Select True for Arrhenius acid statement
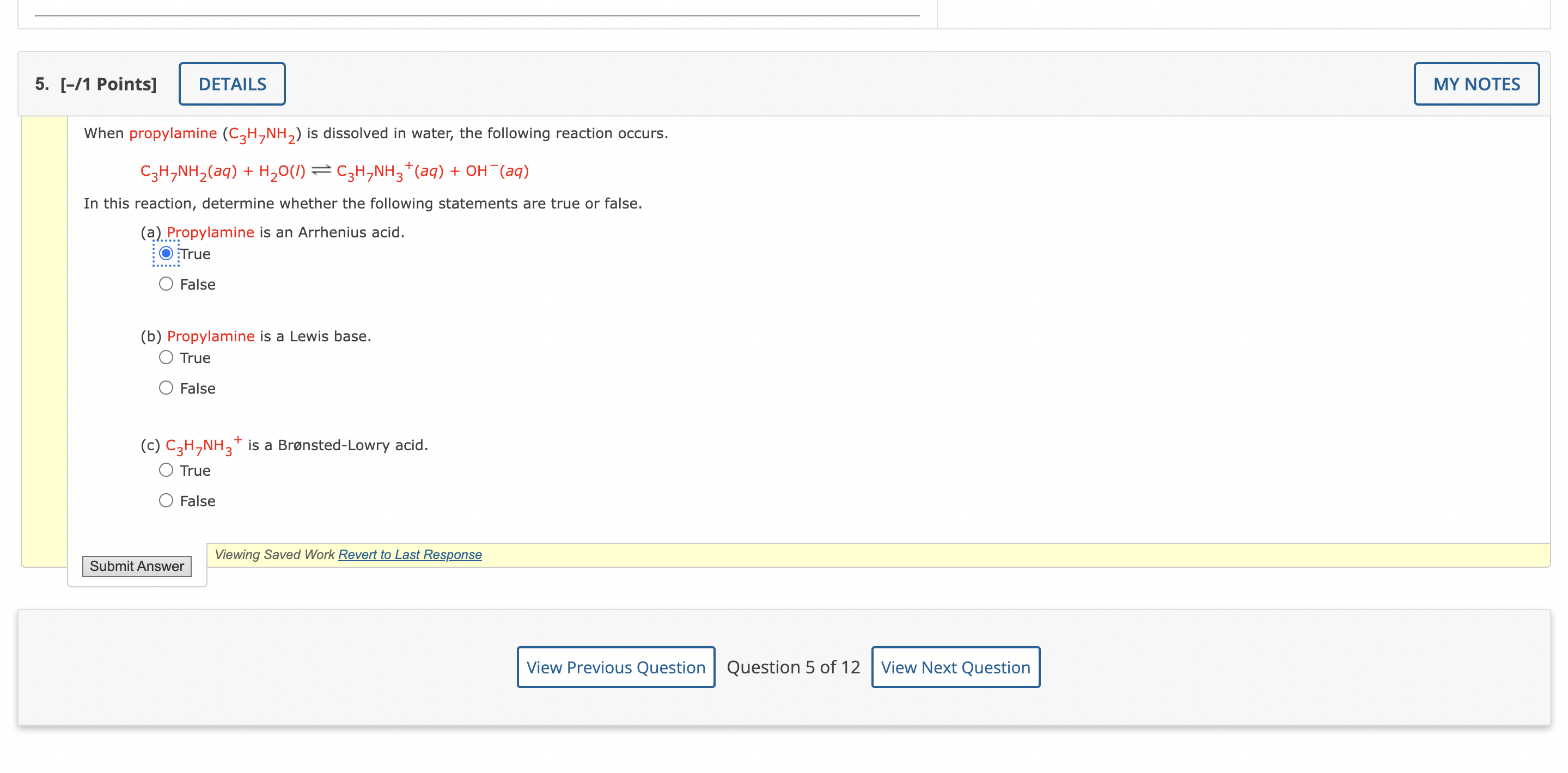This screenshot has height=773, width=1568. tap(166, 253)
